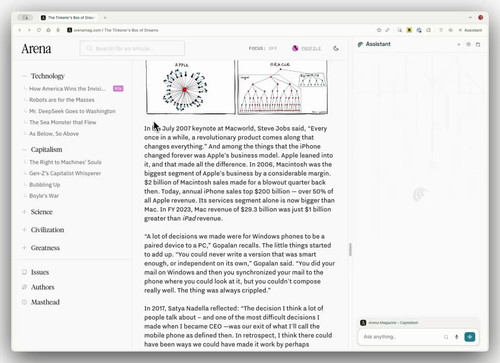
Task: Start a new Assistant chat with plus icon
Action: pyautogui.click(x=459, y=44)
